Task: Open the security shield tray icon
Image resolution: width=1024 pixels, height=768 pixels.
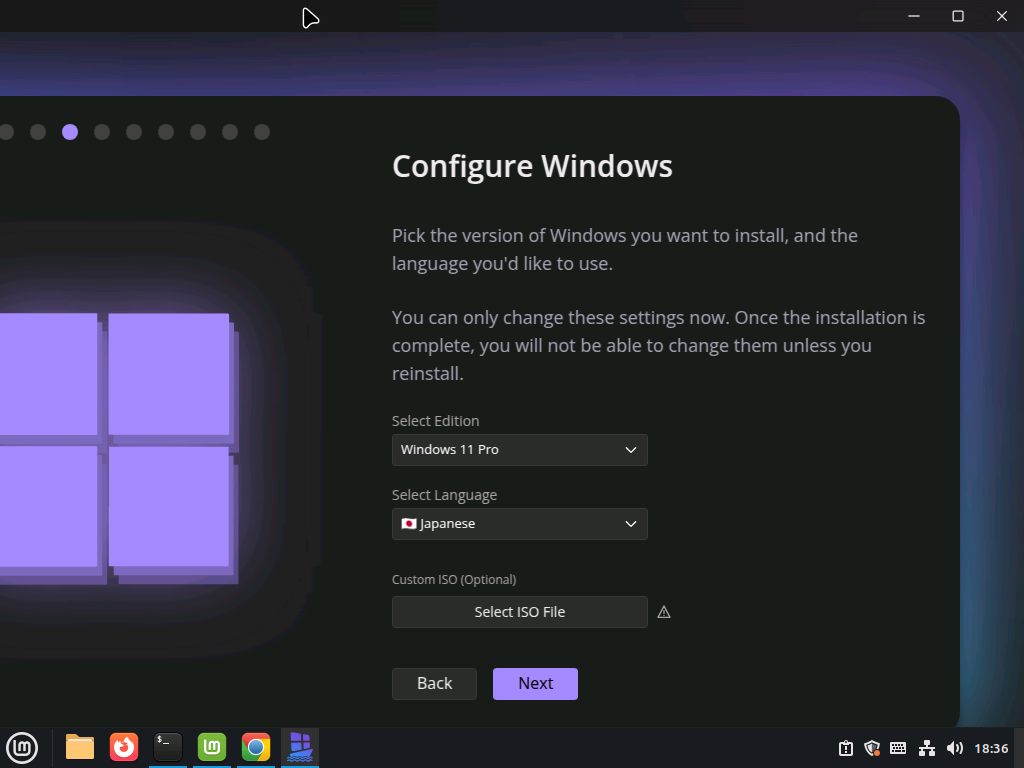Action: [x=872, y=748]
